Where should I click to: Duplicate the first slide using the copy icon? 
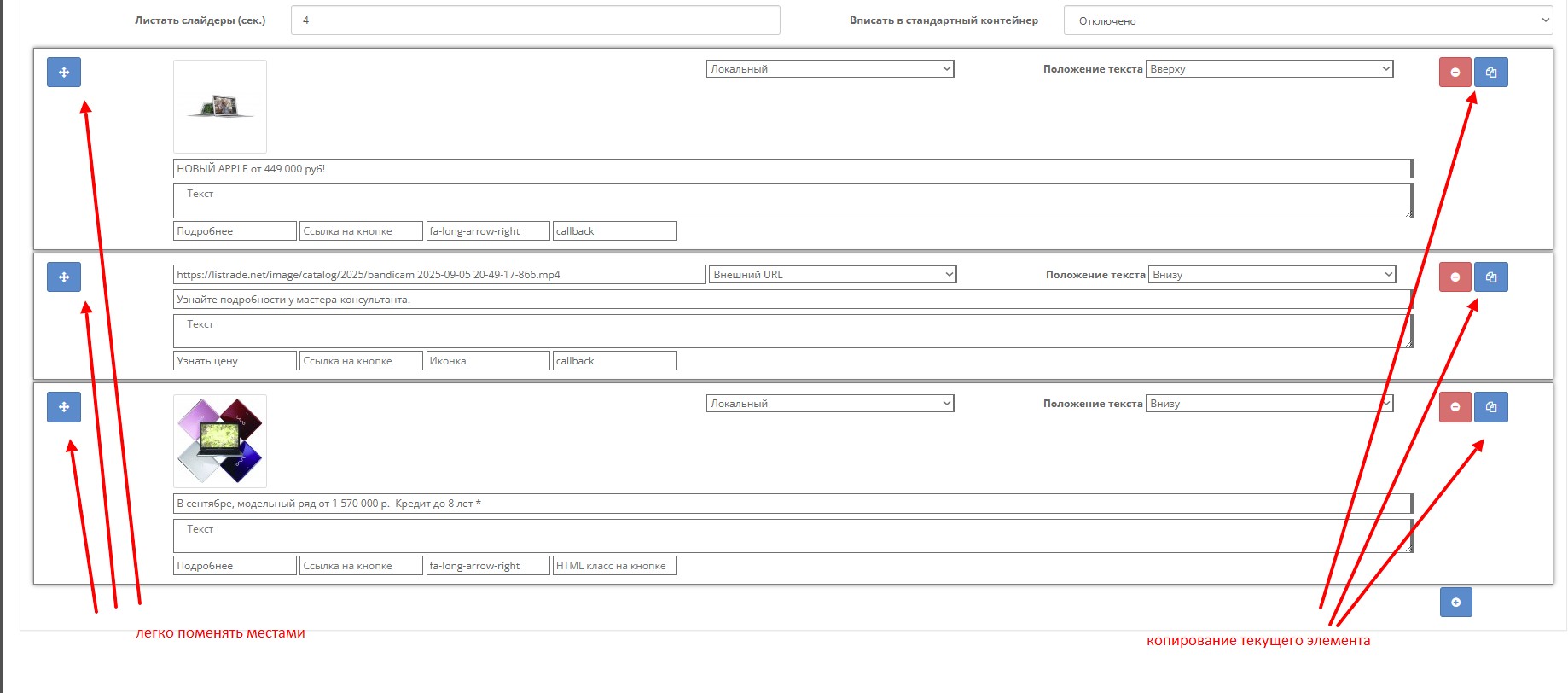click(1490, 73)
